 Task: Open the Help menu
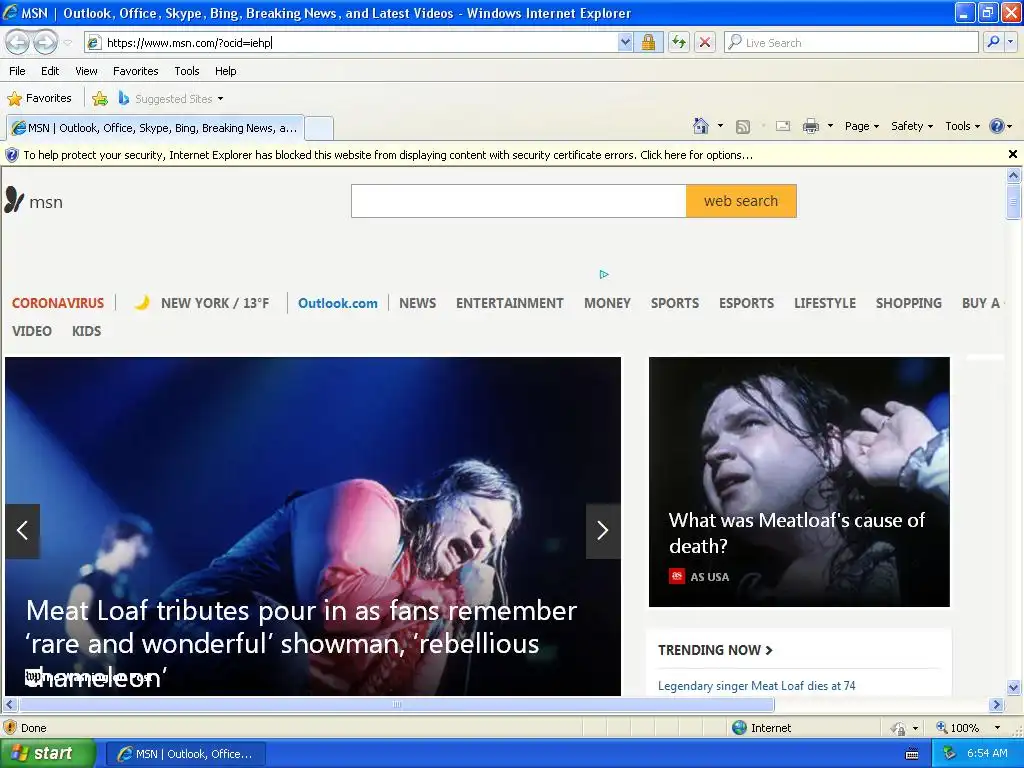(x=225, y=71)
